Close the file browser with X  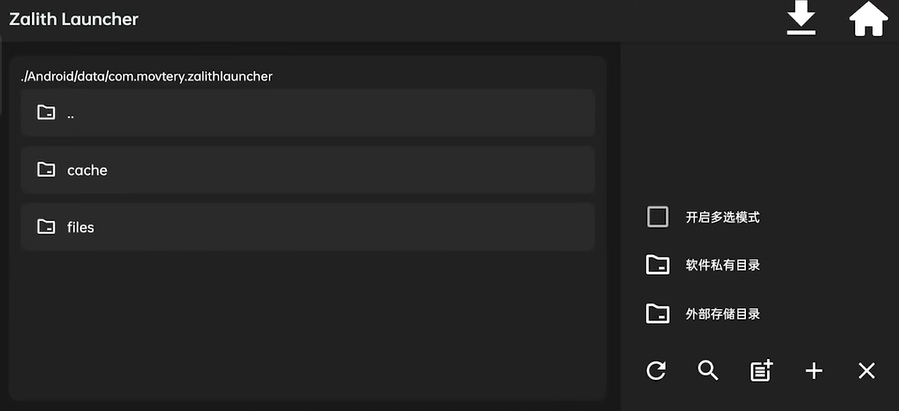pyautogui.click(x=867, y=371)
